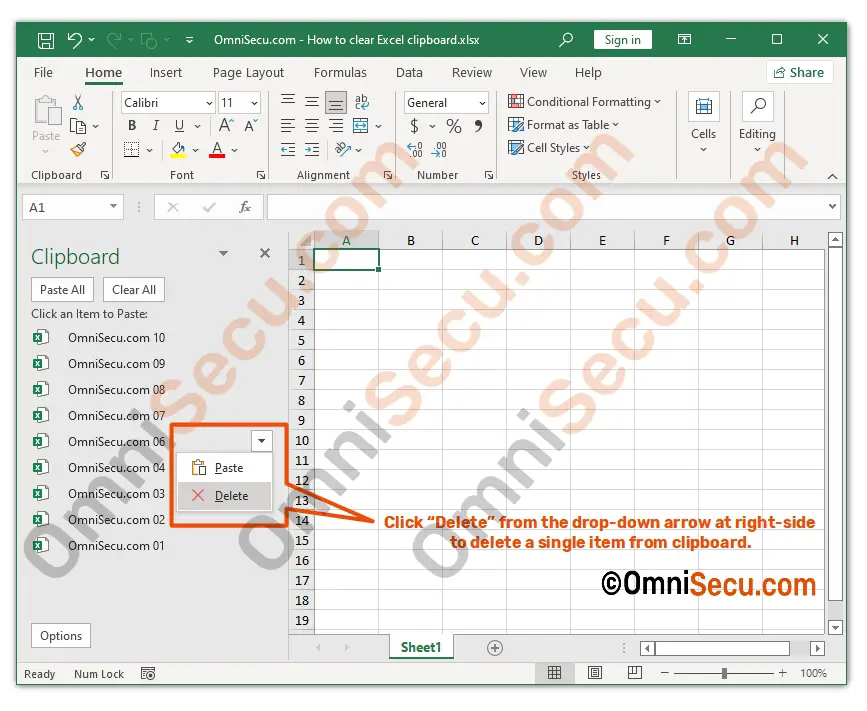Viewport: 867px width, 711px height.
Task: Switch to Page Layout tab
Action: [248, 73]
